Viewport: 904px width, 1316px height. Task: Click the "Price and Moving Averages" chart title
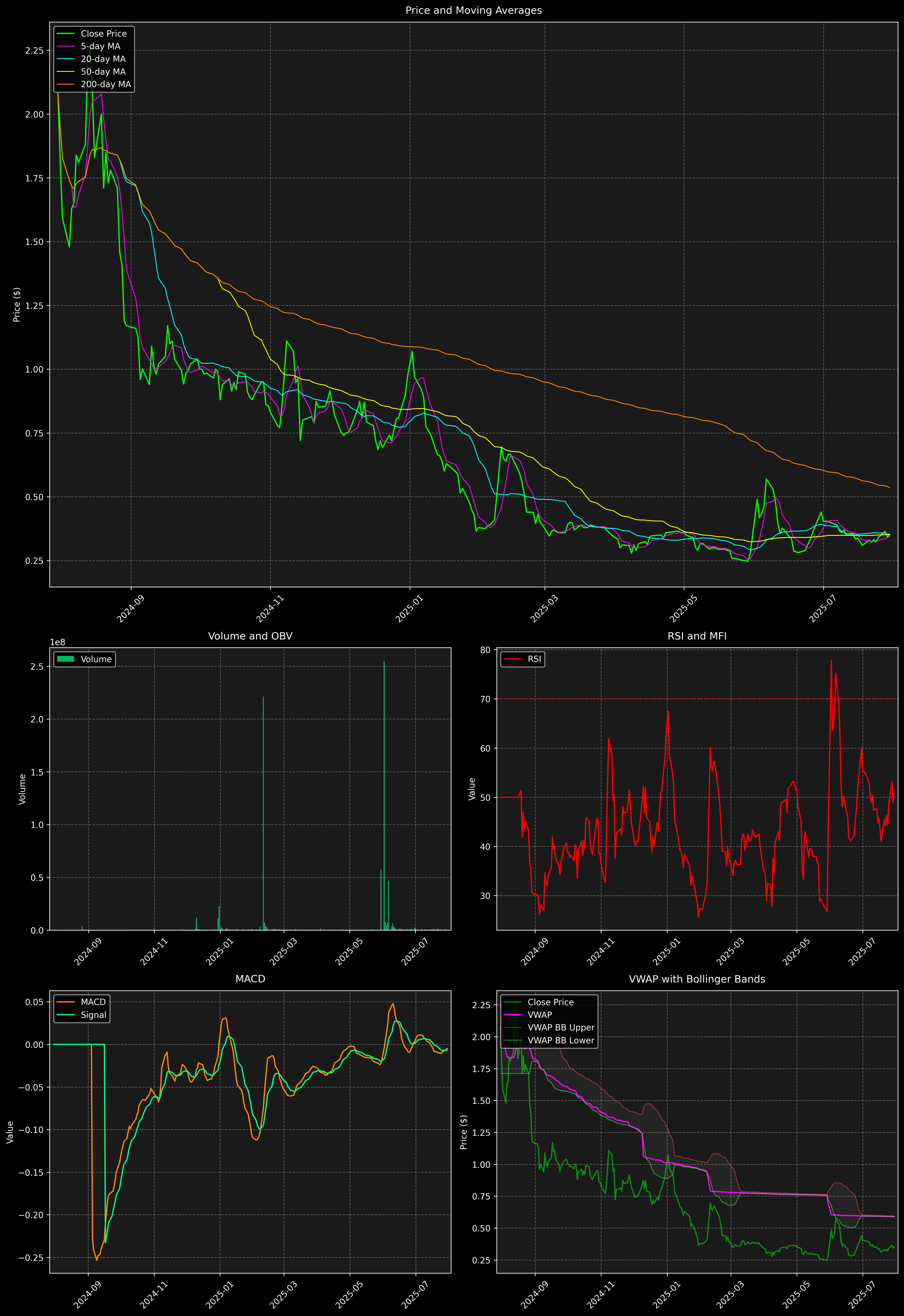(x=473, y=10)
